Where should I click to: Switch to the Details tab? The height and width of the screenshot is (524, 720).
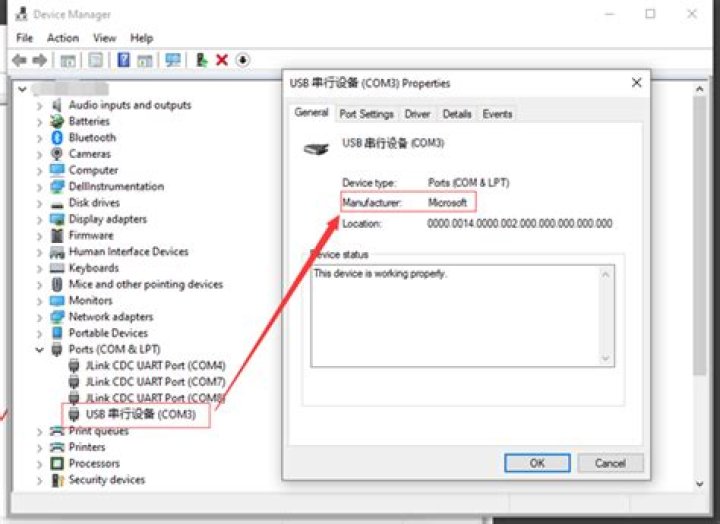click(x=457, y=114)
